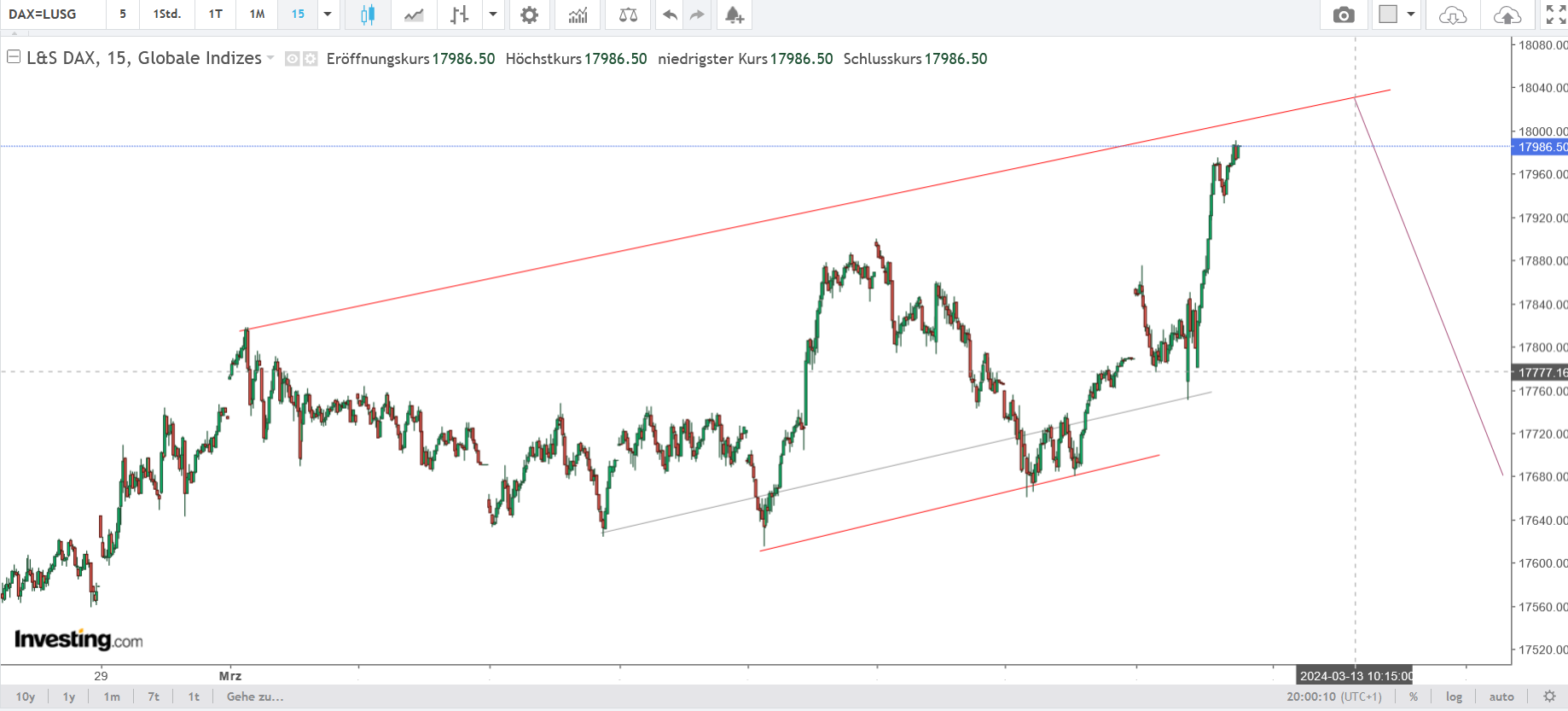
Task: Expand the chart style dropdown
Action: pyautogui.click(x=493, y=15)
